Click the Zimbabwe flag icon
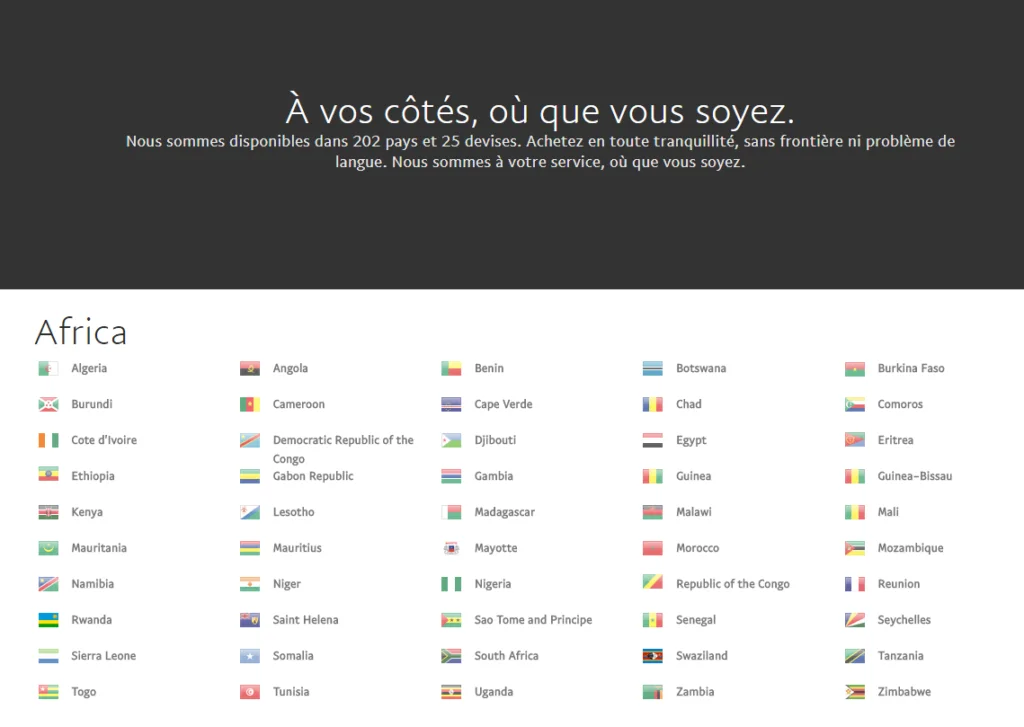The image size is (1024, 727). (855, 691)
